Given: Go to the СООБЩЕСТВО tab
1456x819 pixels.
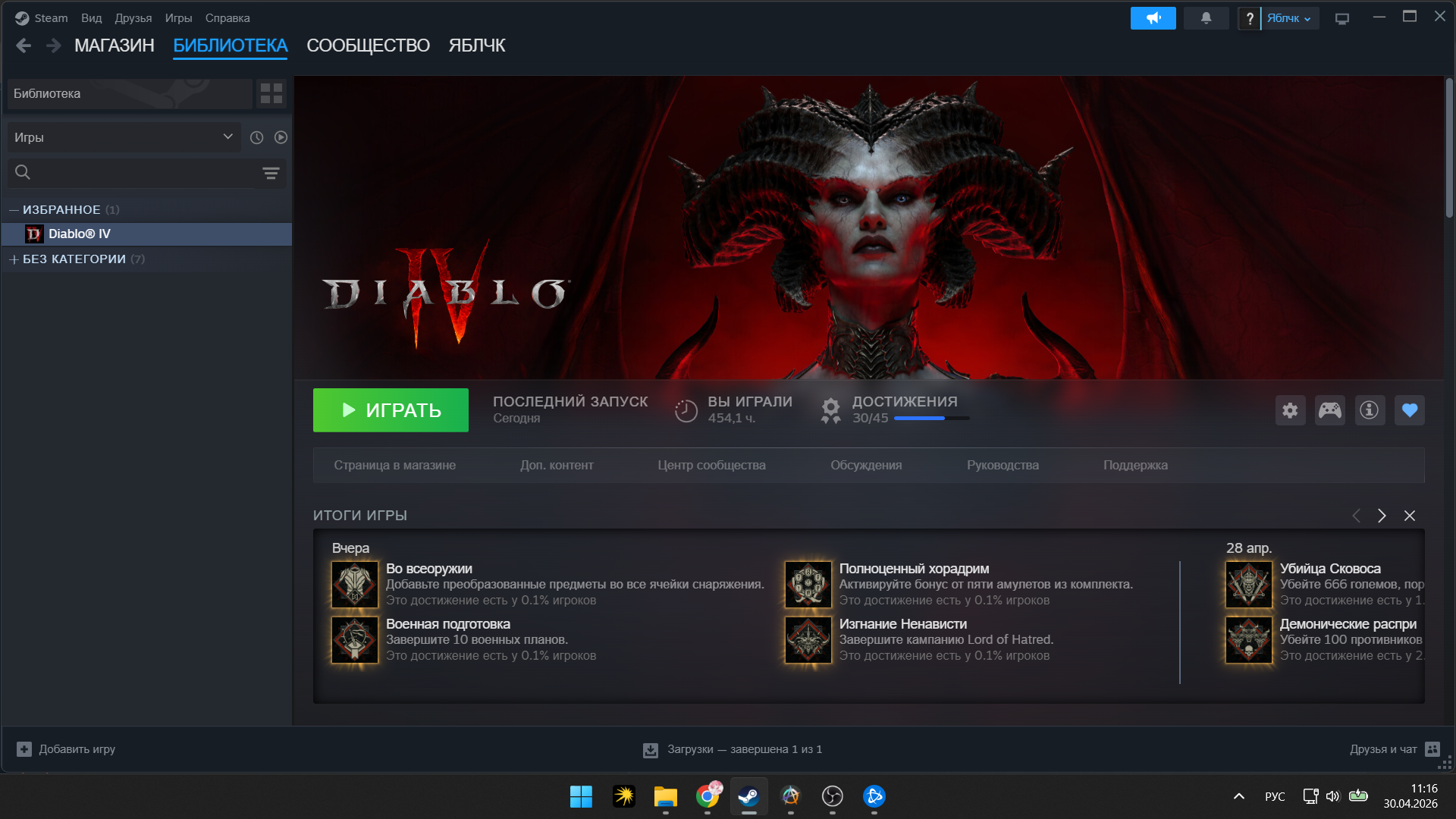Looking at the screenshot, I should (368, 45).
